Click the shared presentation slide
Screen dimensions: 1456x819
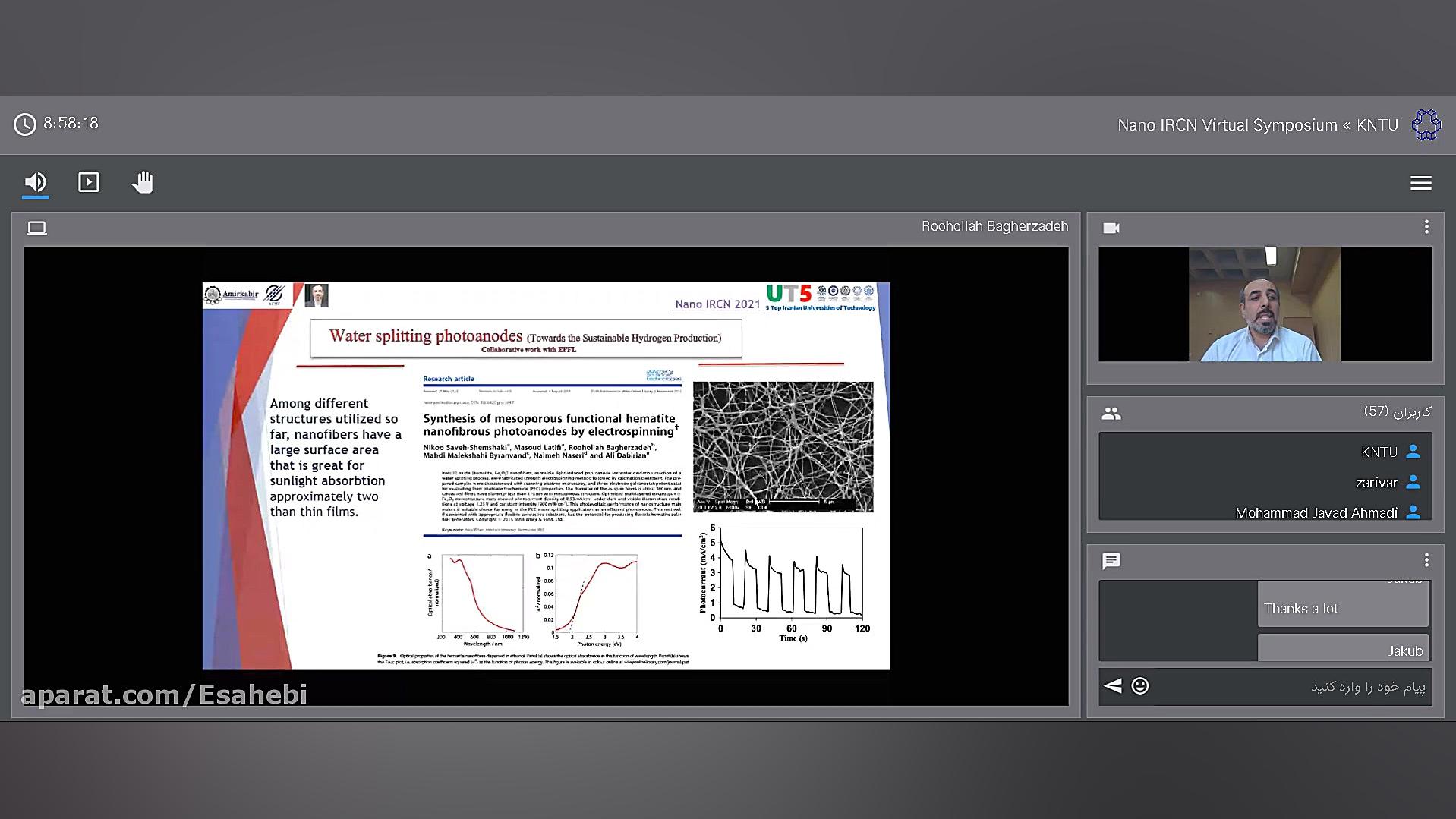546,476
